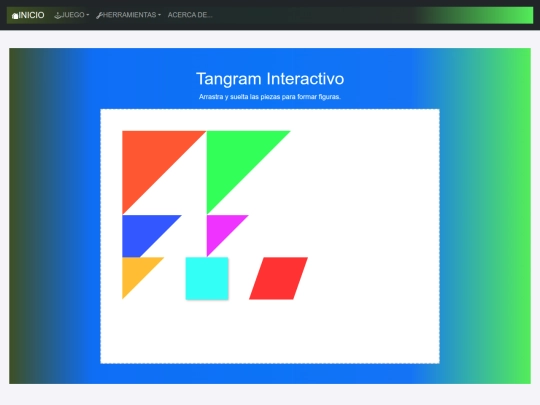Click the yellow small triangle piece
Screen dimensions: 540x405
136,271
